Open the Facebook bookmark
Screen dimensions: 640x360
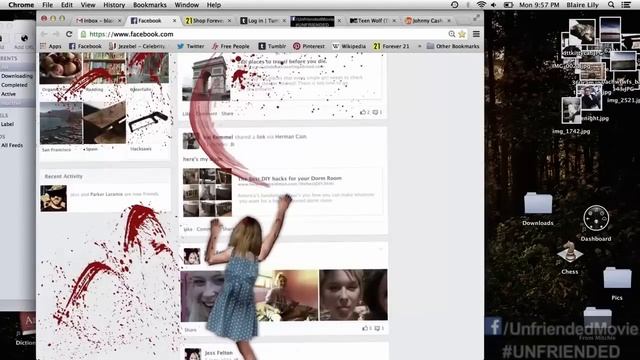(85, 46)
